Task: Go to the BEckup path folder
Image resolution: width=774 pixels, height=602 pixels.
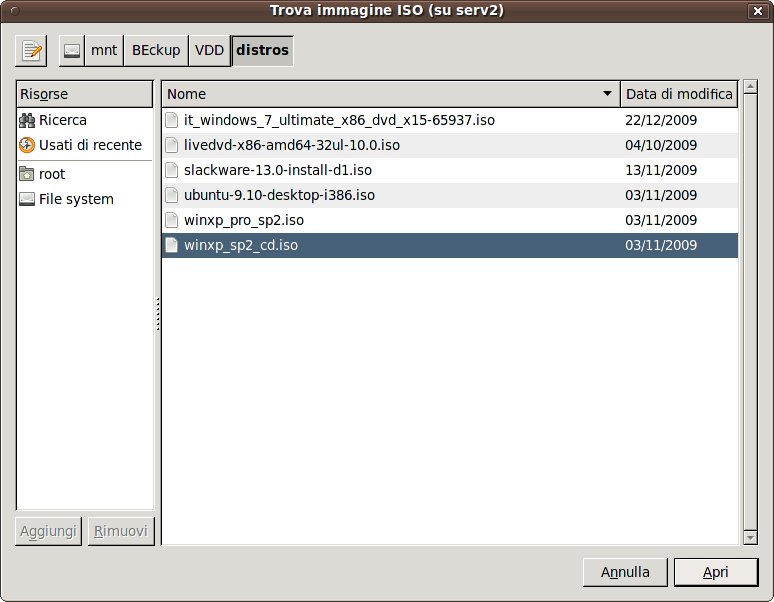Action: coord(156,50)
